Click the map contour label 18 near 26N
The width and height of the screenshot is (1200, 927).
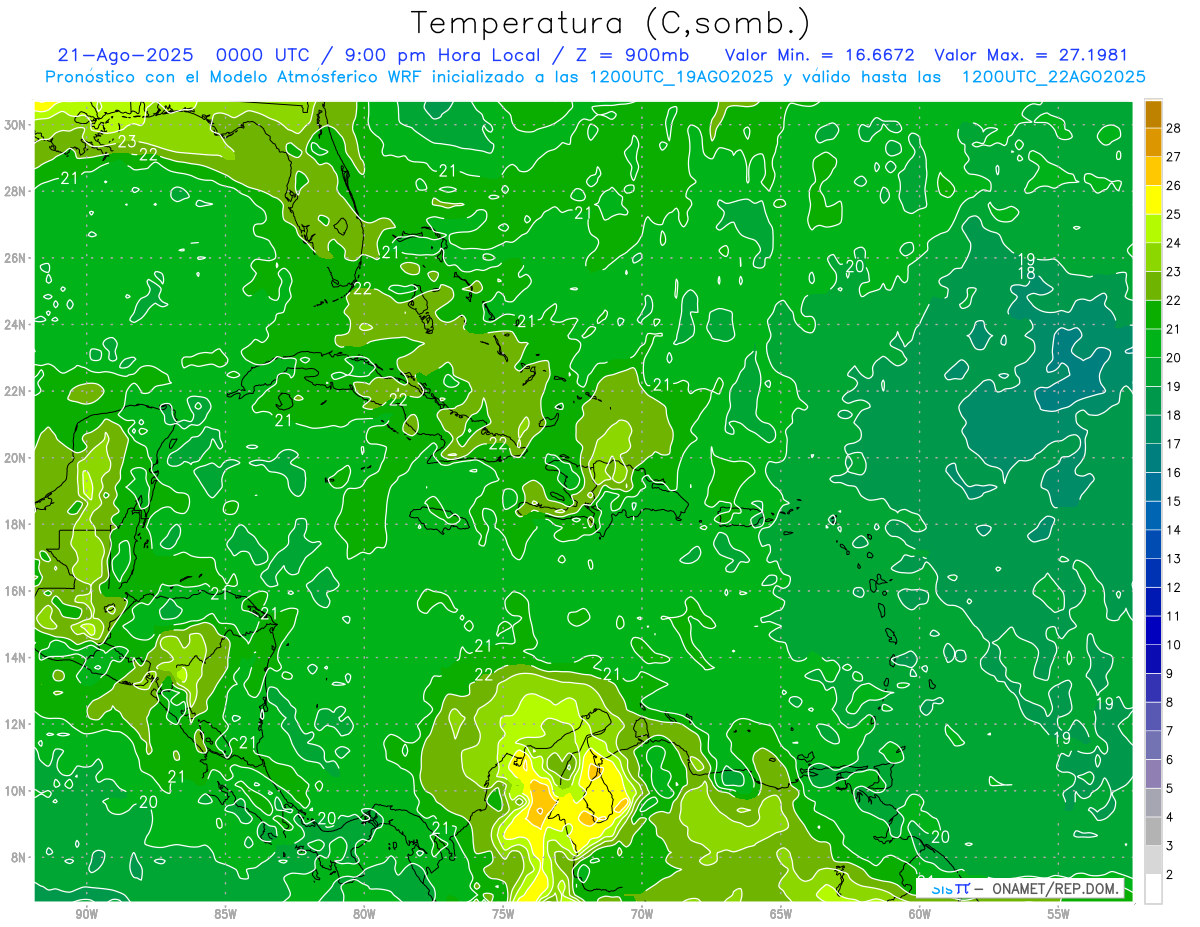1026,273
